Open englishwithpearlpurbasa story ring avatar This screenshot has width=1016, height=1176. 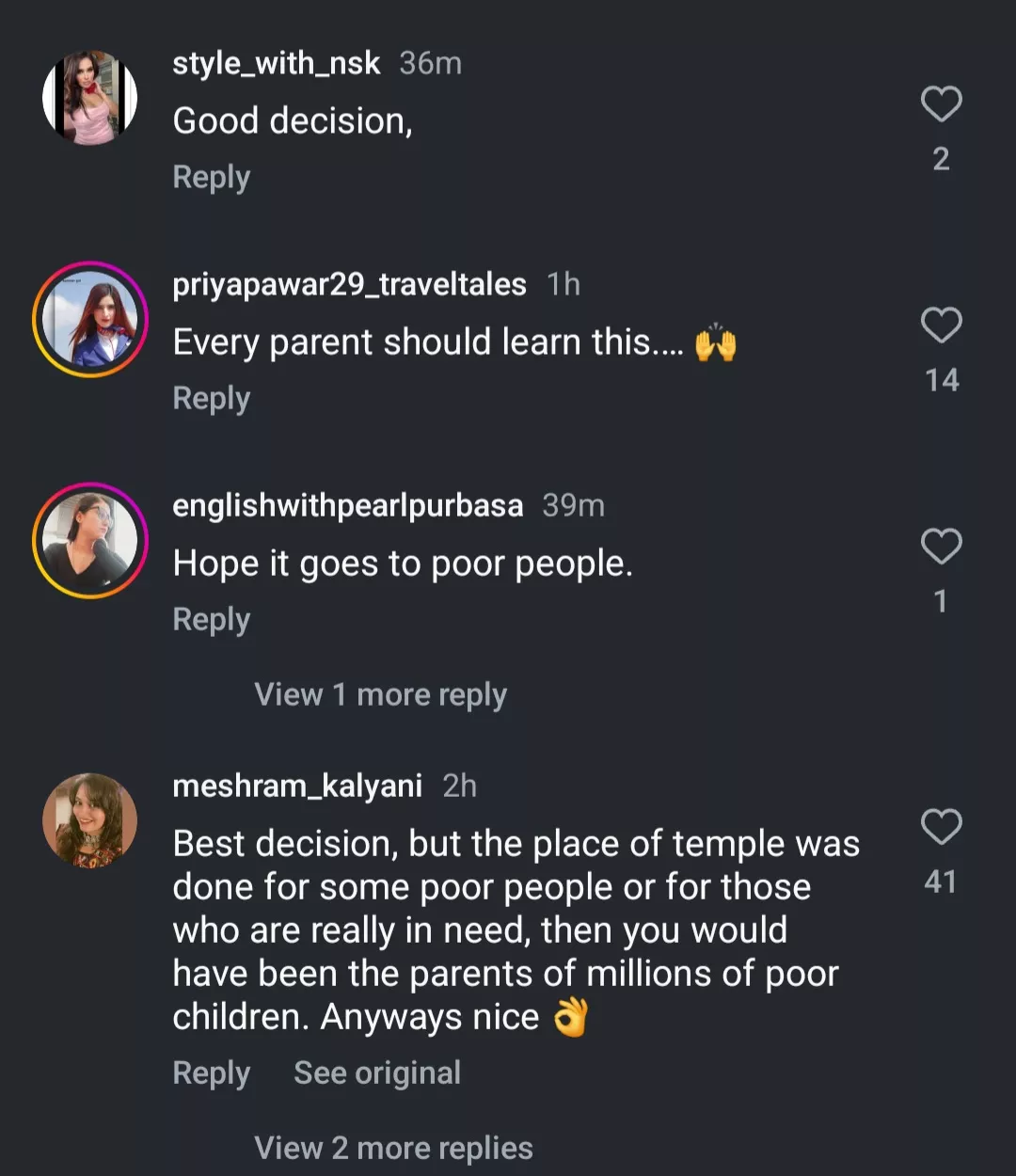pos(90,541)
